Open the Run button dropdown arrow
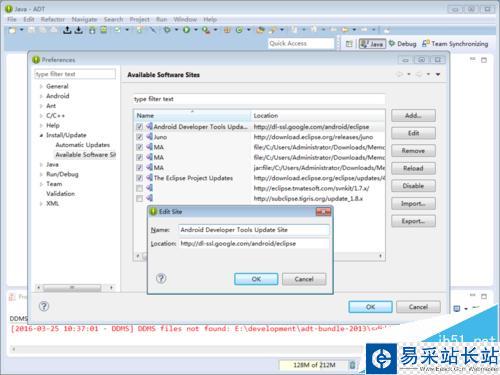The image size is (500, 375). [x=195, y=30]
